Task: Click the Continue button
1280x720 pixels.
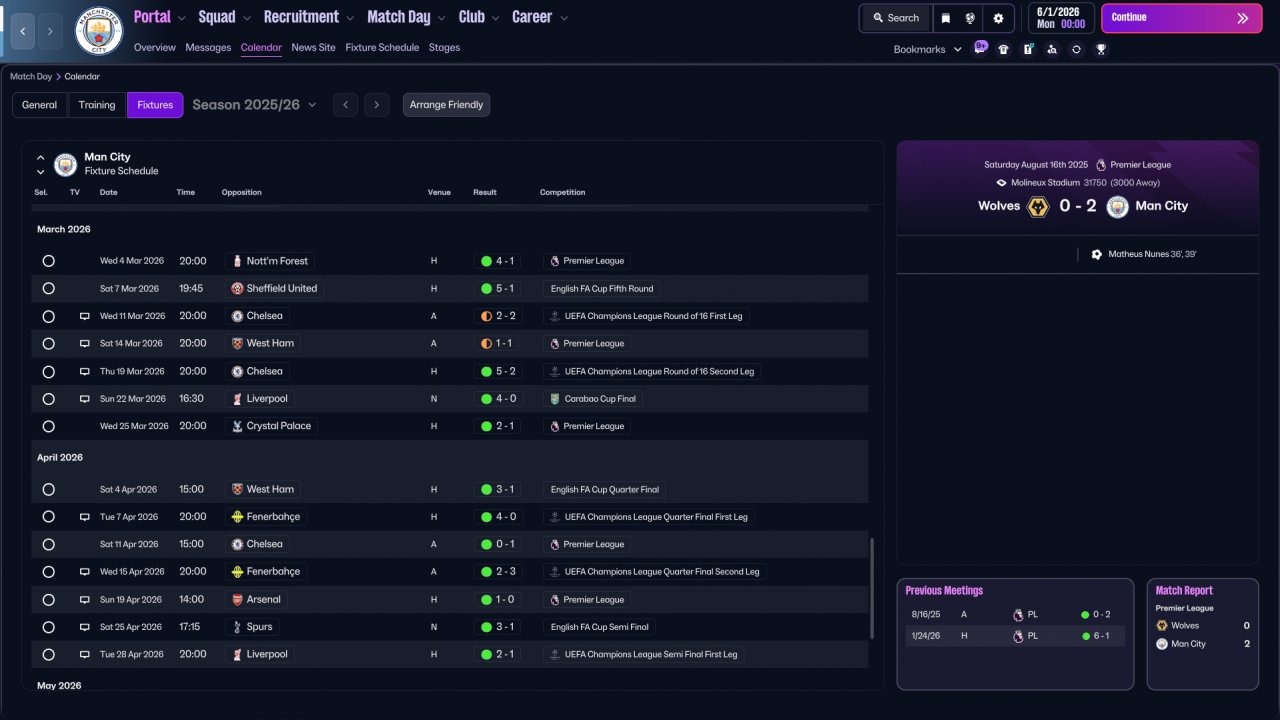Action: pyautogui.click(x=1181, y=18)
